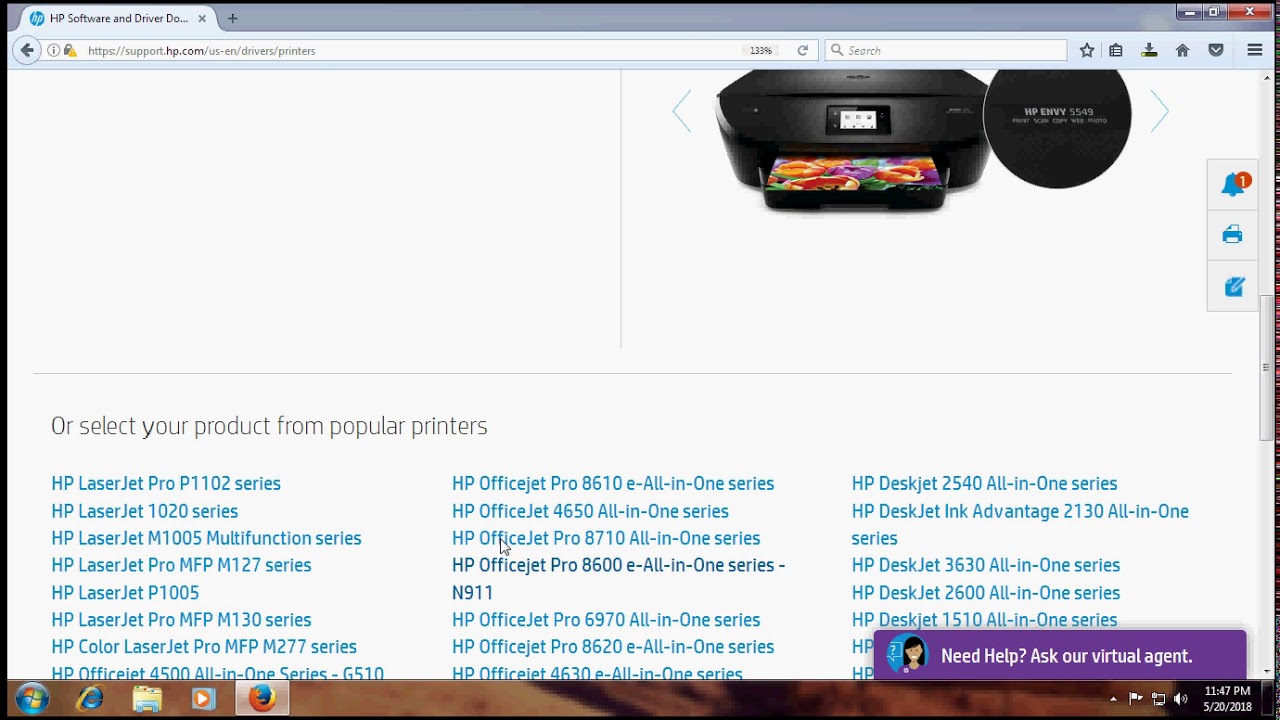Close the HP Software and Driver tab
This screenshot has width=1280, height=720.
tap(203, 18)
